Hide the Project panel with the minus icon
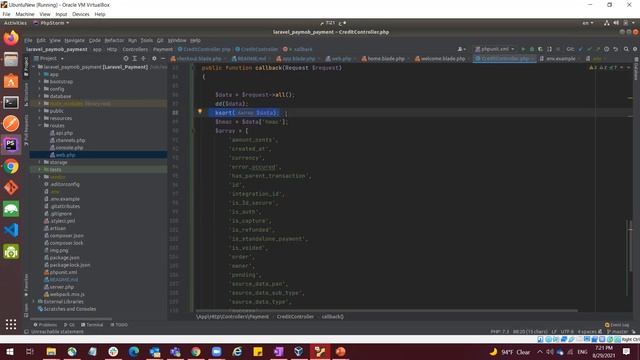The image size is (640, 360). pos(162,58)
